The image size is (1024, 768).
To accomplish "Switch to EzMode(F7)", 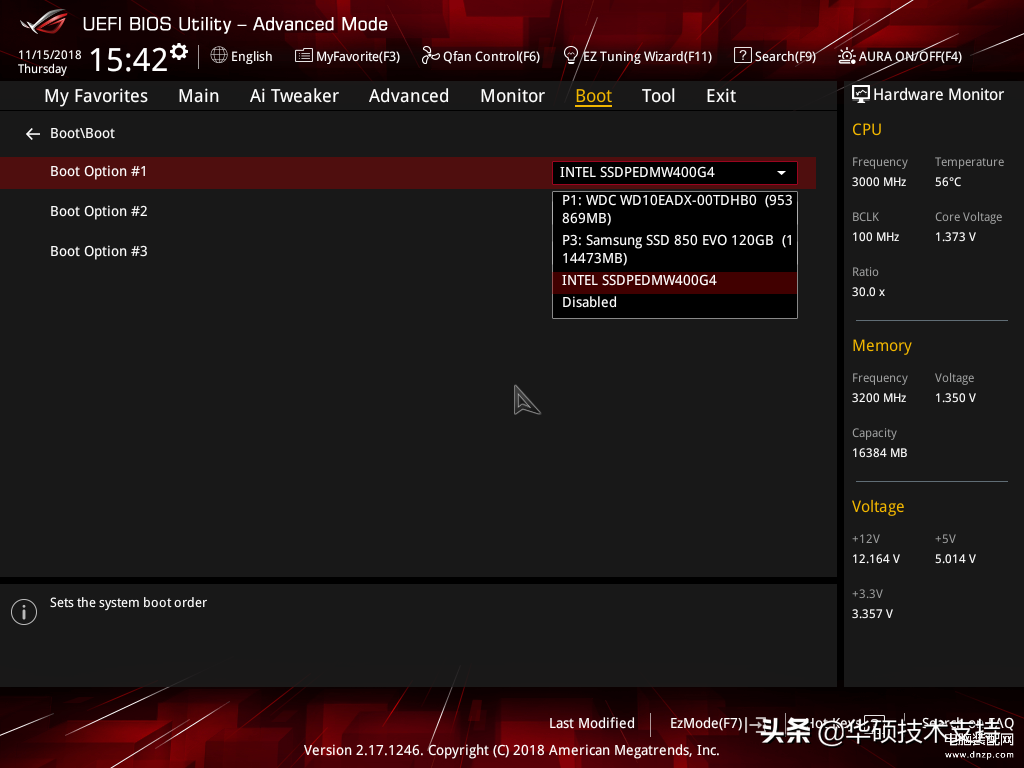I will (x=707, y=723).
